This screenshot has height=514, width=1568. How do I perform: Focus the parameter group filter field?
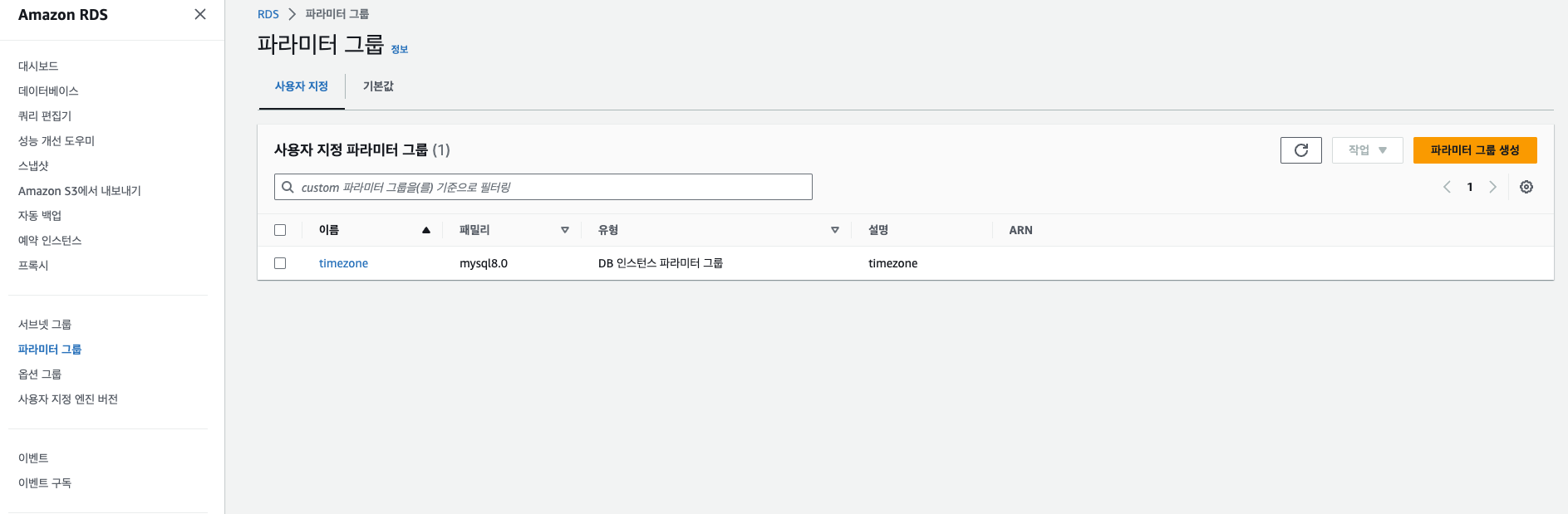tap(543, 187)
